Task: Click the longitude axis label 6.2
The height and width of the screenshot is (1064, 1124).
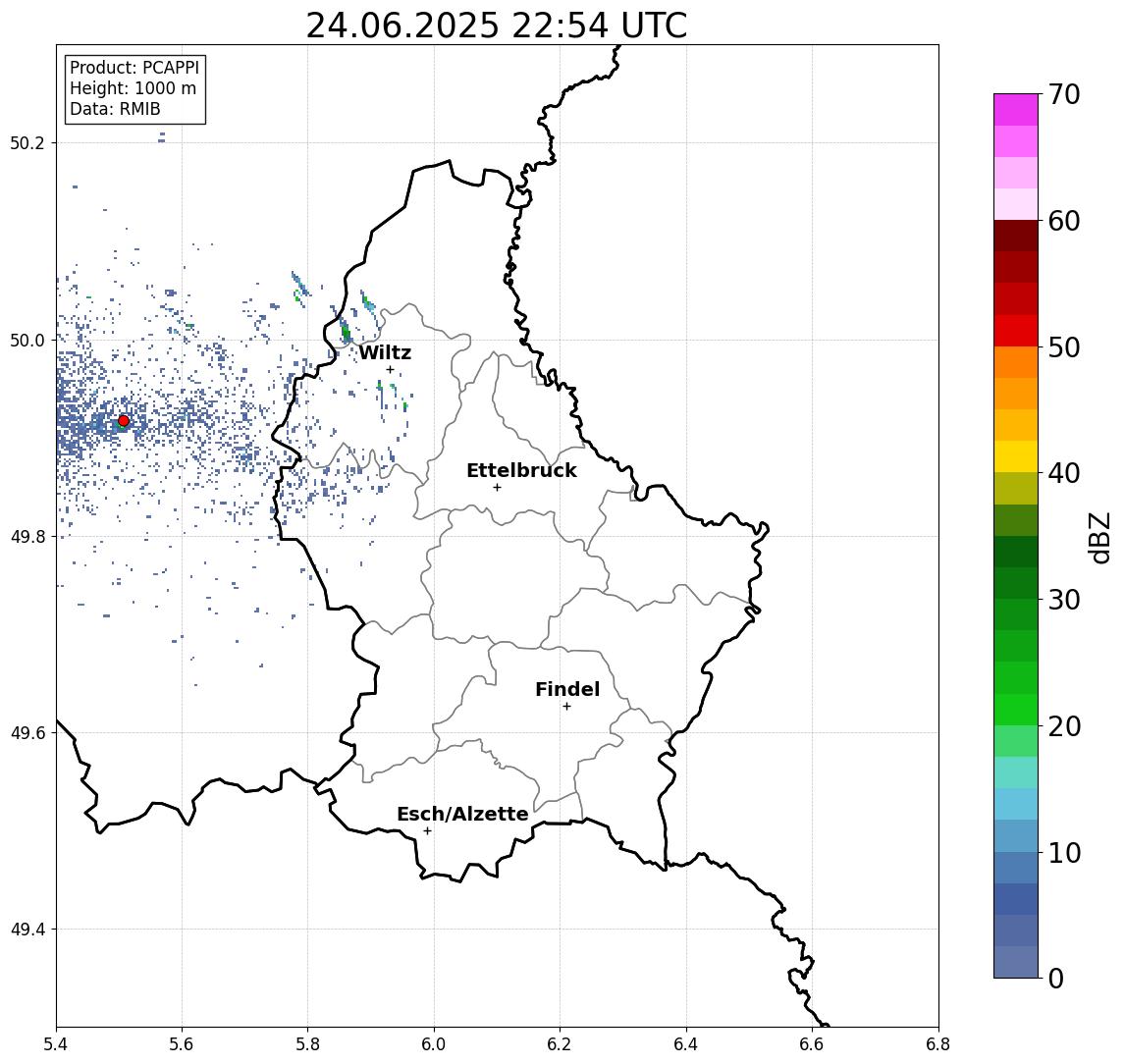Action: (x=560, y=1044)
